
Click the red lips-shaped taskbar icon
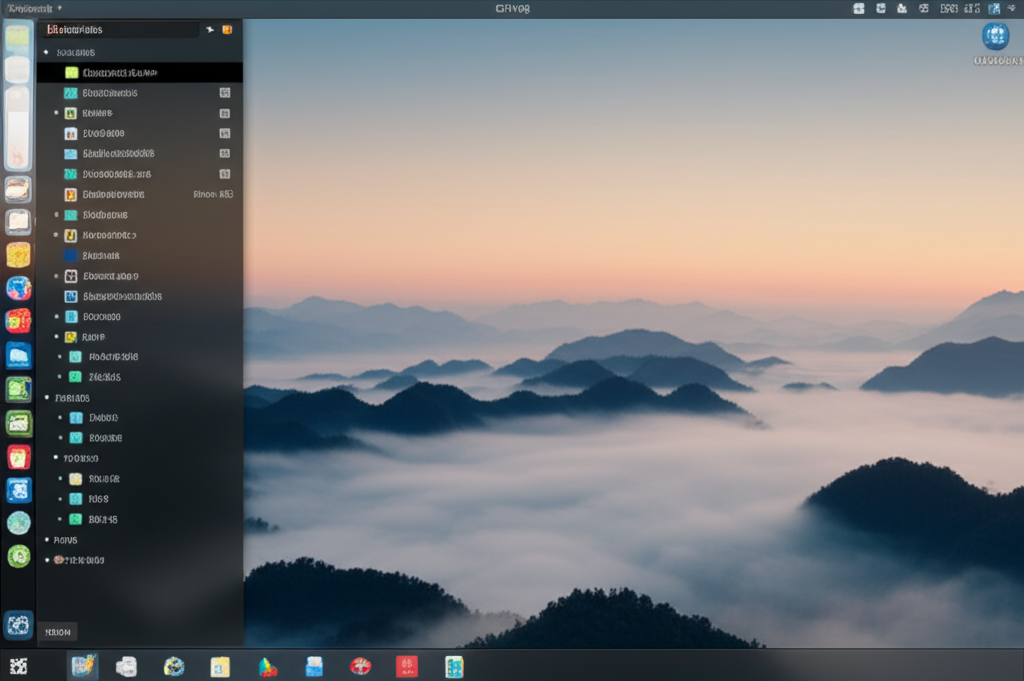pos(360,666)
